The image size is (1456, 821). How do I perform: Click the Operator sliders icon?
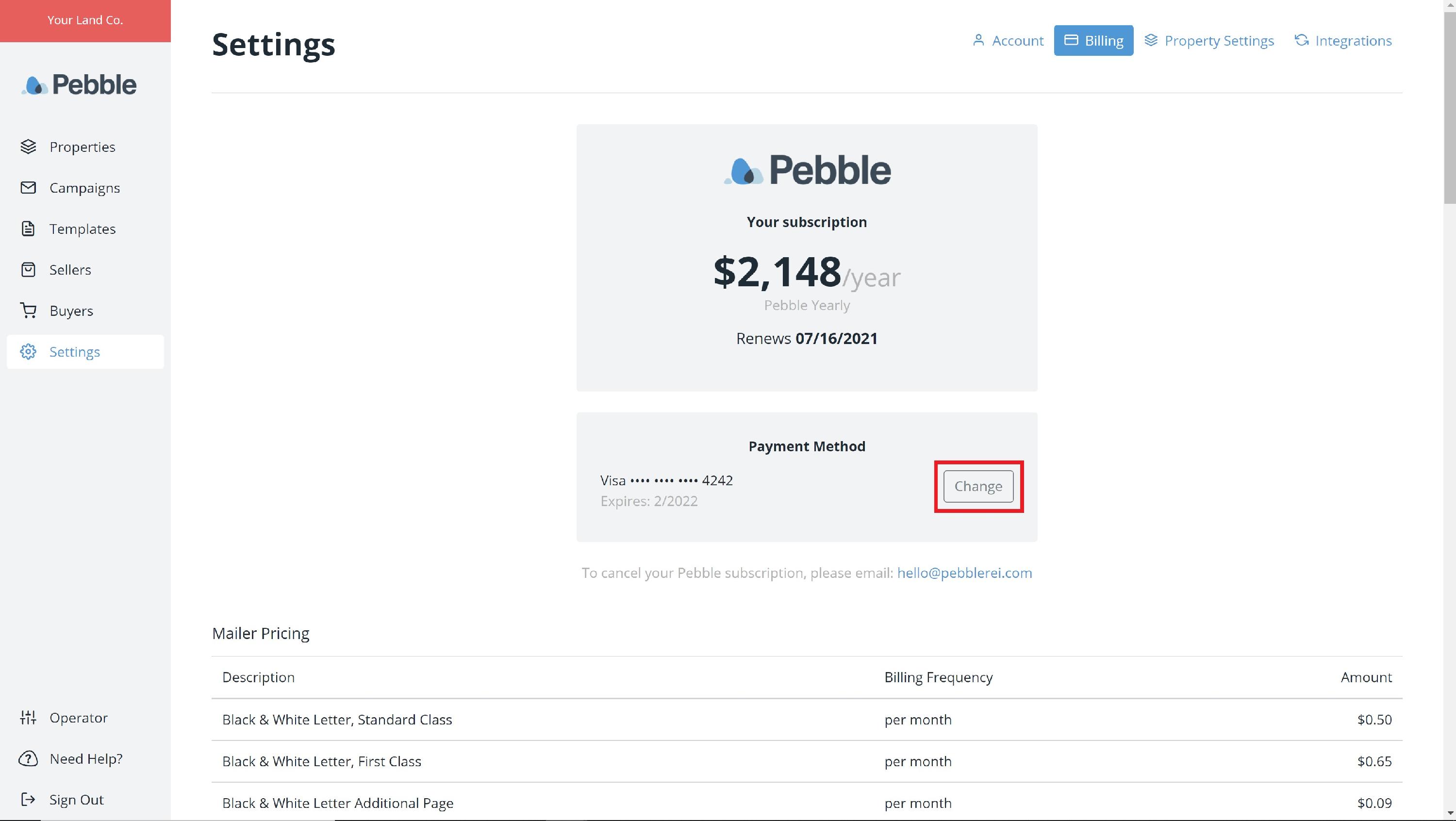click(28, 718)
